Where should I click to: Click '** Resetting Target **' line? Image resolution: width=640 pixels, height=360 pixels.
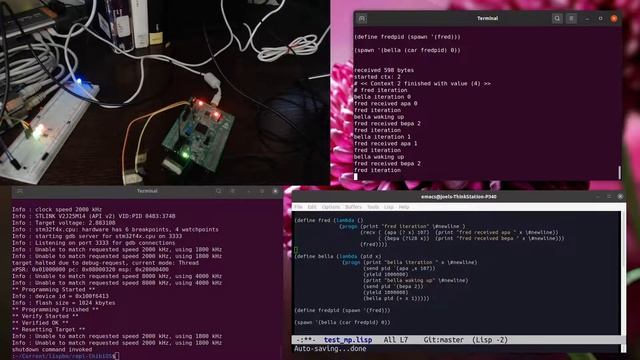click(49, 329)
